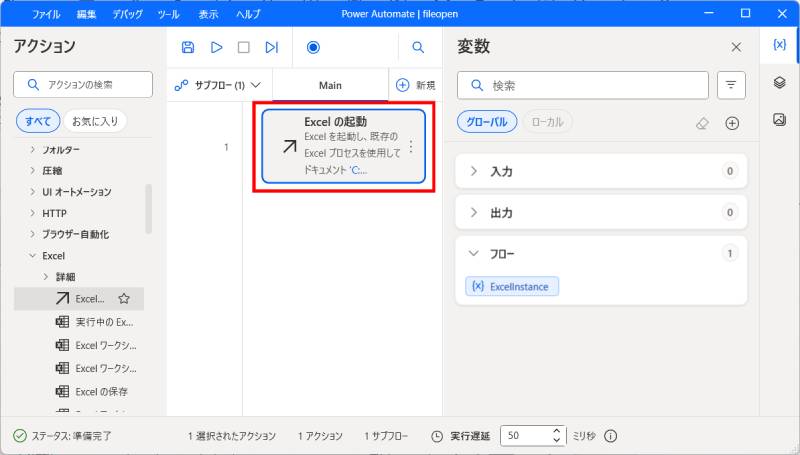Open the 表示 menu
800x455 pixels.
tap(208, 14)
